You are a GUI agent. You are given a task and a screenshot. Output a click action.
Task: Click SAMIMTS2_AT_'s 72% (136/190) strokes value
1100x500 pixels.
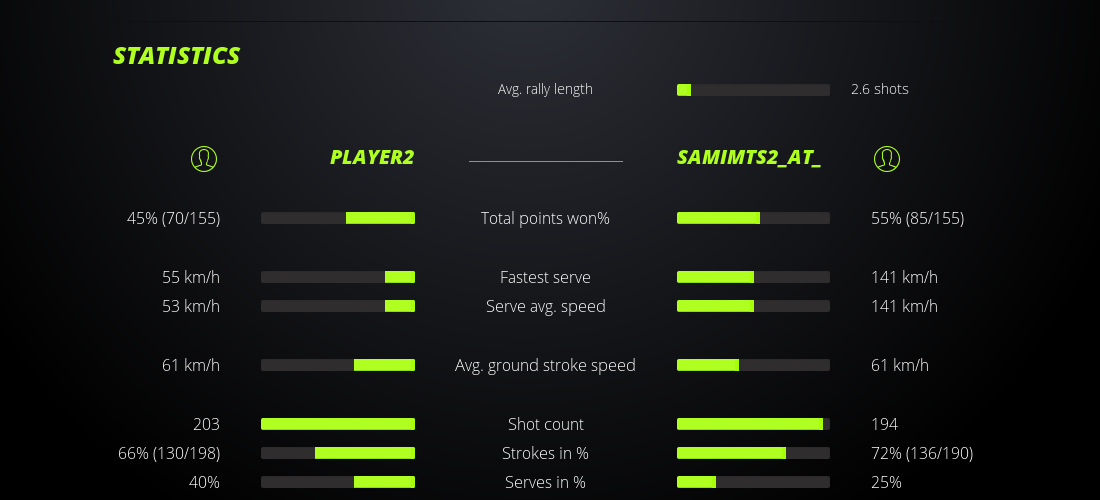[922, 453]
